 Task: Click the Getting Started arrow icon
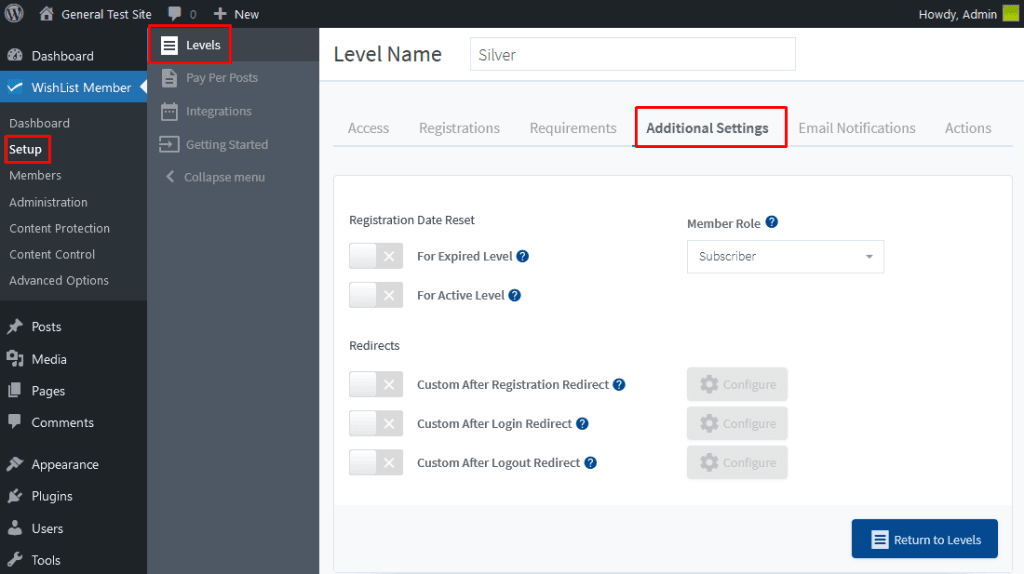click(x=169, y=144)
